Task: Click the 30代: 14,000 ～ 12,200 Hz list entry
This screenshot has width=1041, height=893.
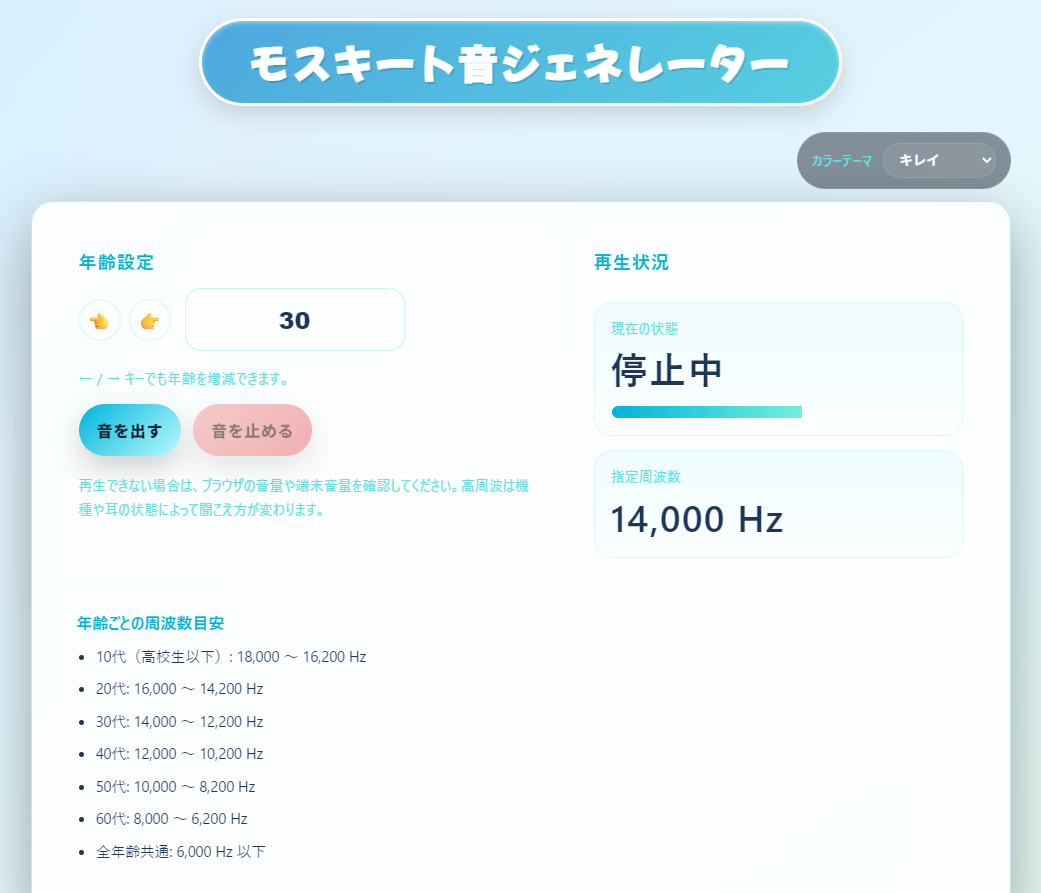Action: 179,722
